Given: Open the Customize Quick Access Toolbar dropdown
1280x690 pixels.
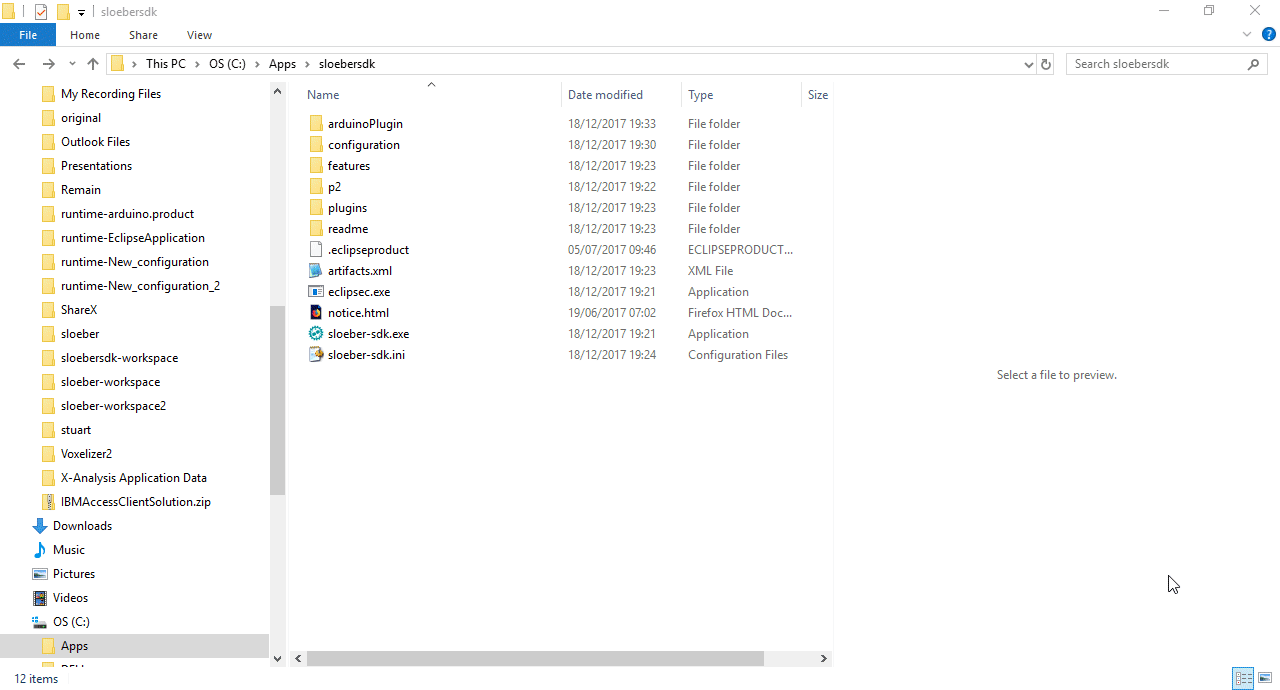Looking at the screenshot, I should [81, 12].
